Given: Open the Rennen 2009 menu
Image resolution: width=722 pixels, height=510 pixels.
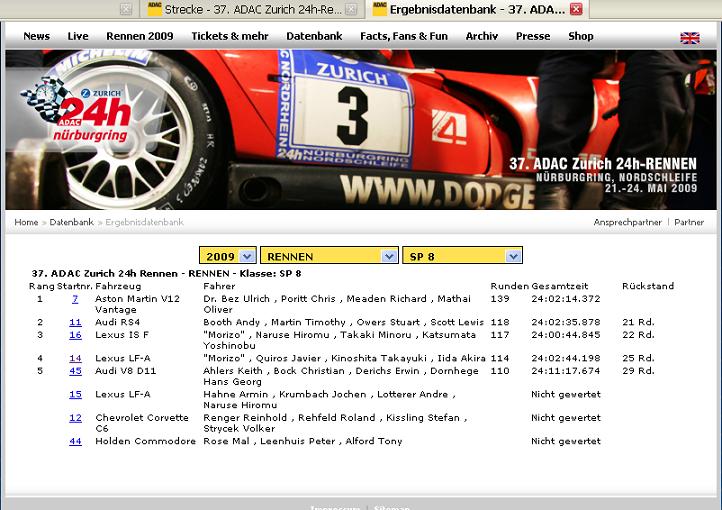Looking at the screenshot, I should pos(140,36).
